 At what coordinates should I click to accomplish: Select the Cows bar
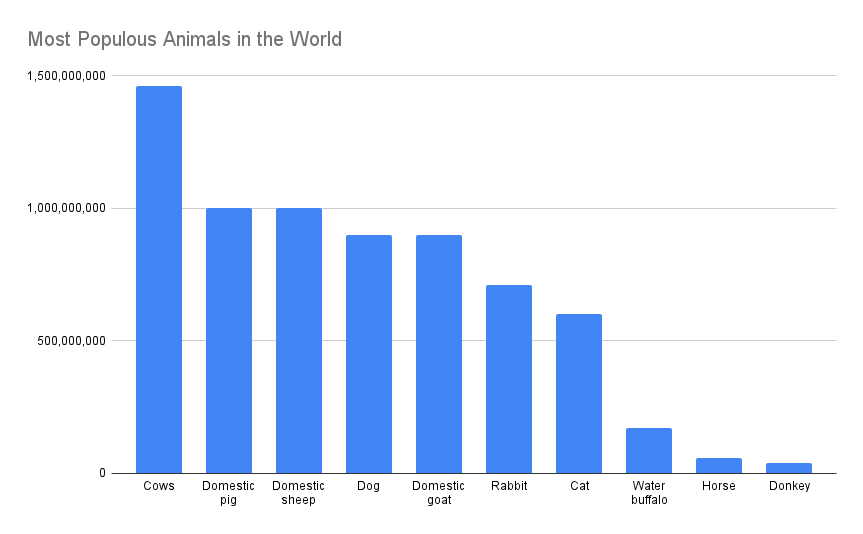(x=159, y=280)
